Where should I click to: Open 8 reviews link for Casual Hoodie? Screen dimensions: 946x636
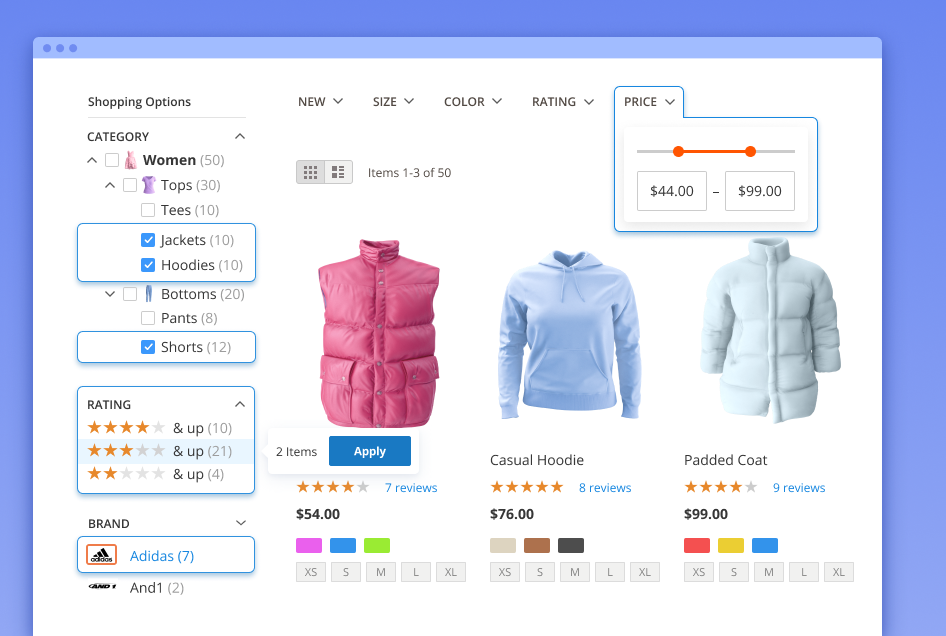[605, 488]
